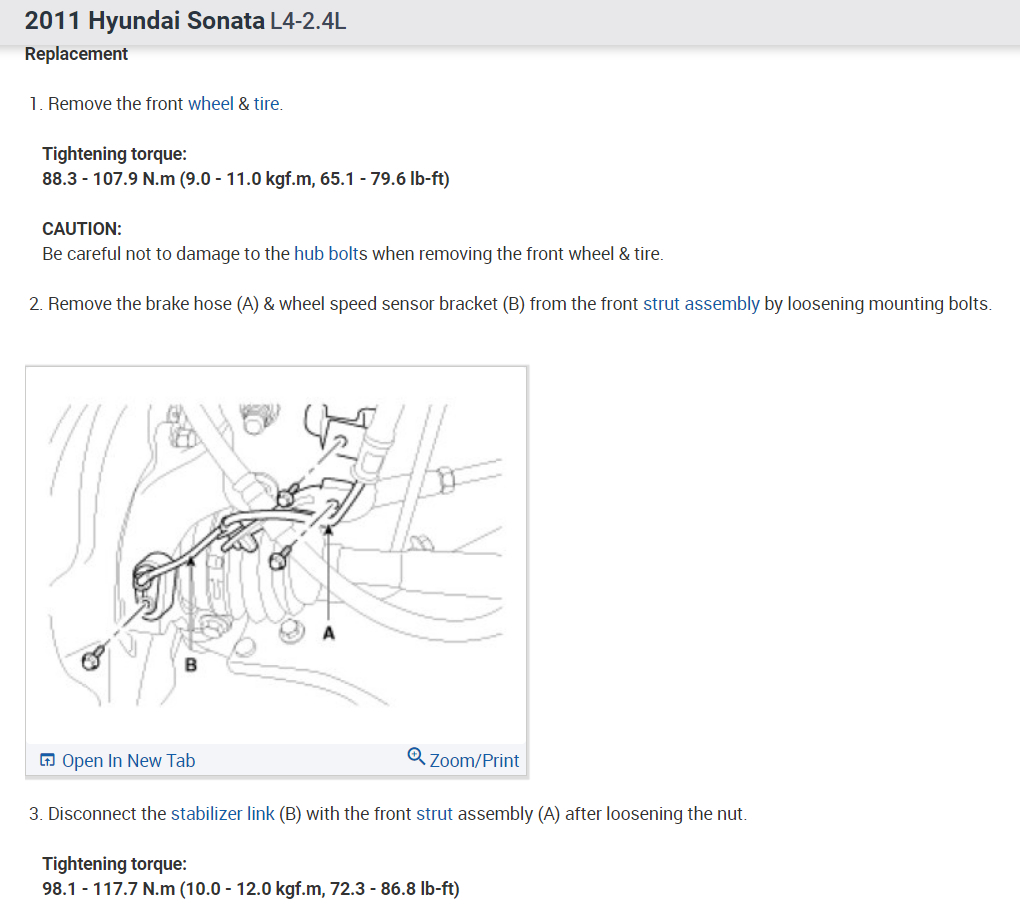
Task: Click label B in the diagram
Action: [x=191, y=665]
